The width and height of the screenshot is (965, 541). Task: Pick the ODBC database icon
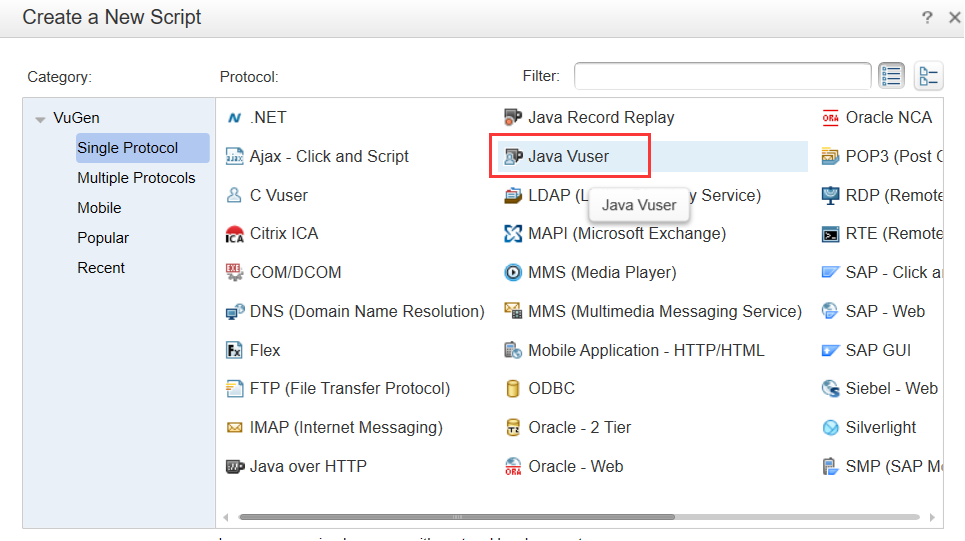click(513, 389)
